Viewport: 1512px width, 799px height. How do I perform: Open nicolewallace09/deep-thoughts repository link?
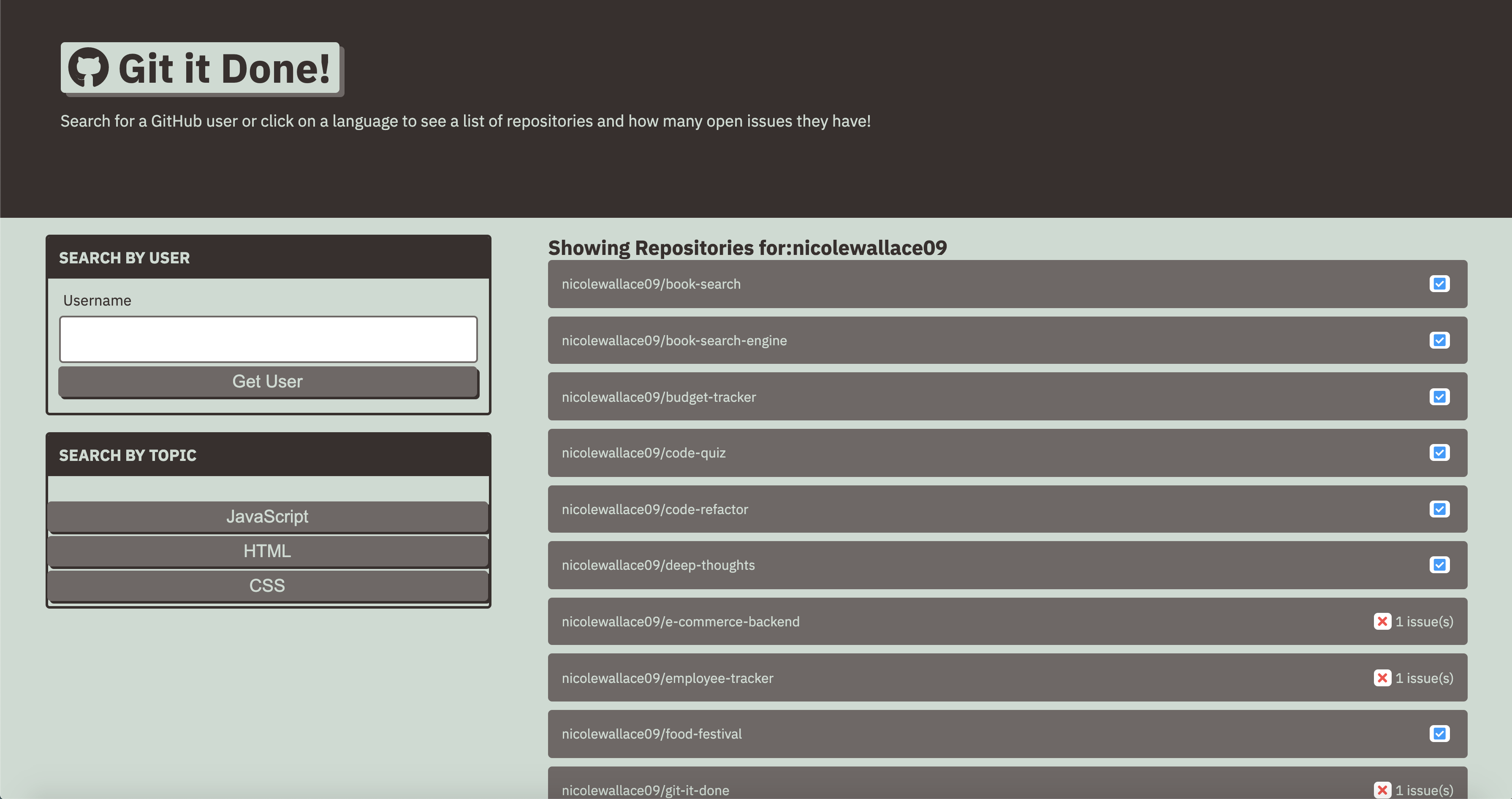click(x=657, y=565)
